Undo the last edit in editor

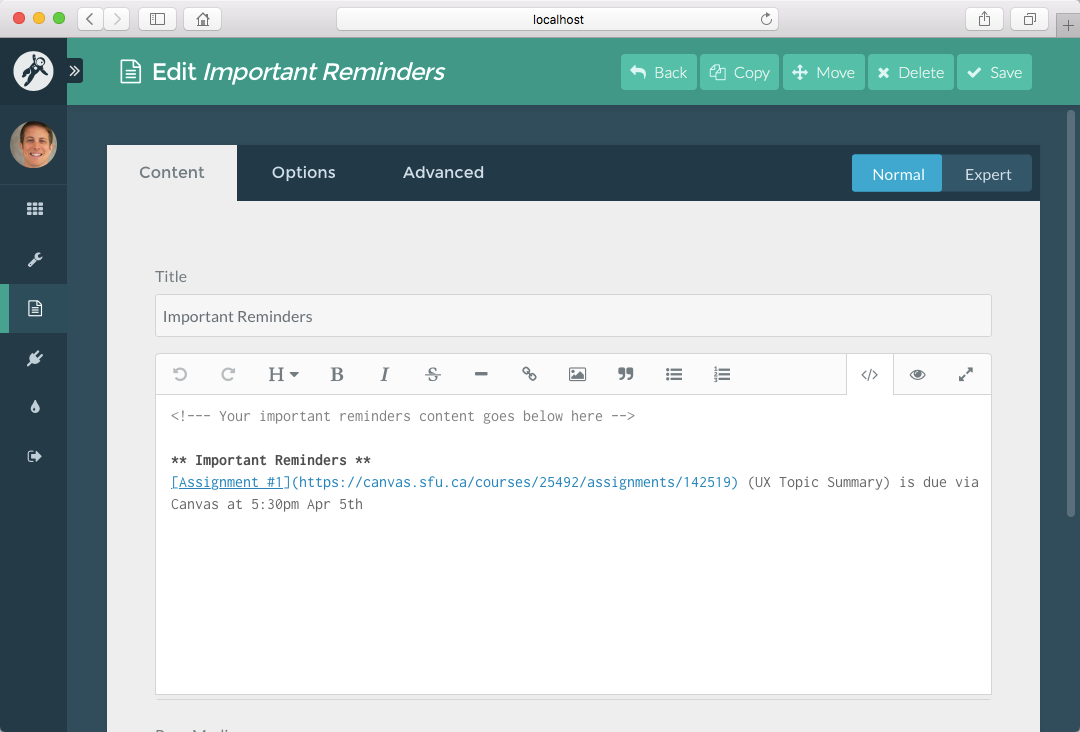tap(180, 374)
